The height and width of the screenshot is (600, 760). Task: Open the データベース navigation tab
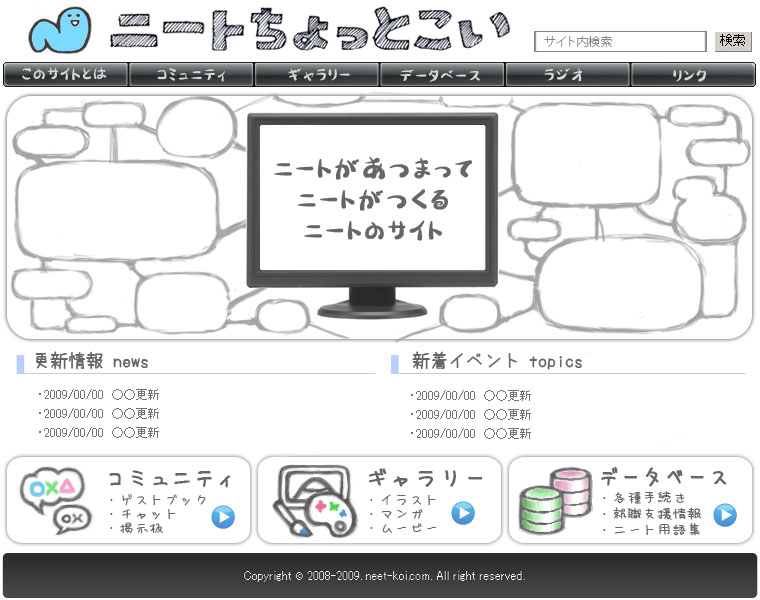pyautogui.click(x=442, y=75)
